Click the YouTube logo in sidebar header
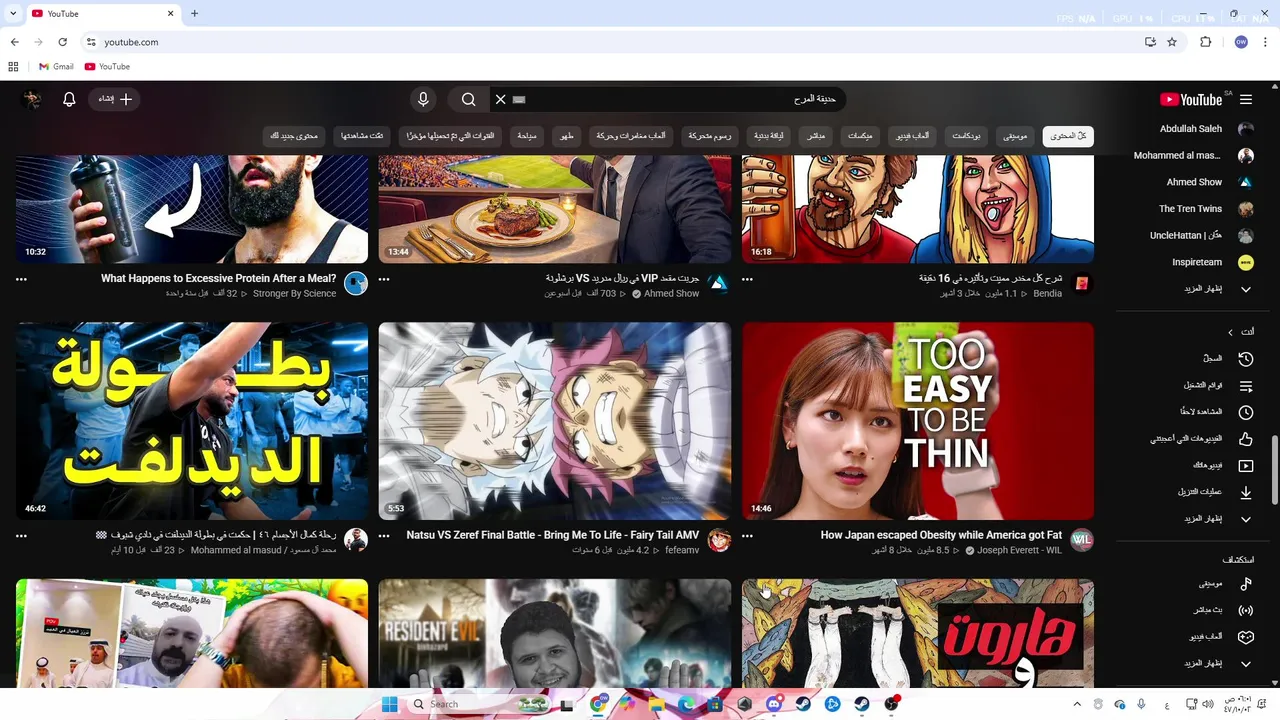Image resolution: width=1280 pixels, height=720 pixels. [1191, 99]
